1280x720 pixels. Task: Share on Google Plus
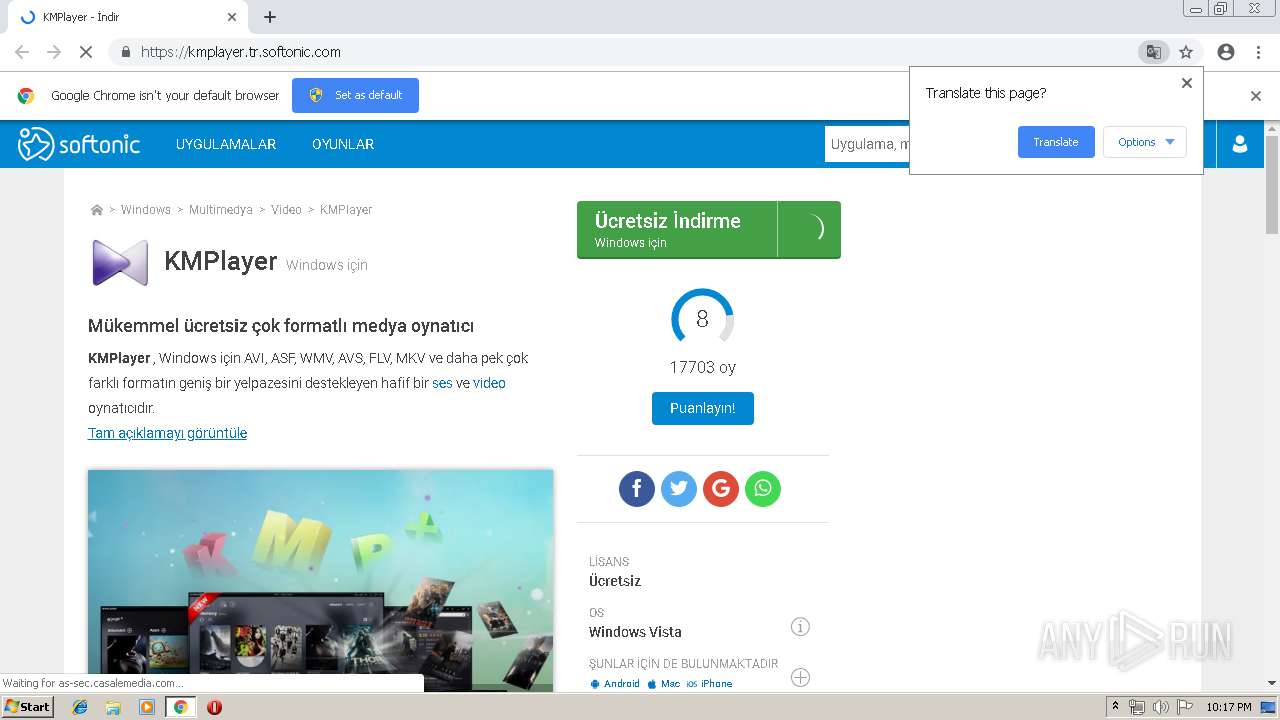tap(721, 489)
